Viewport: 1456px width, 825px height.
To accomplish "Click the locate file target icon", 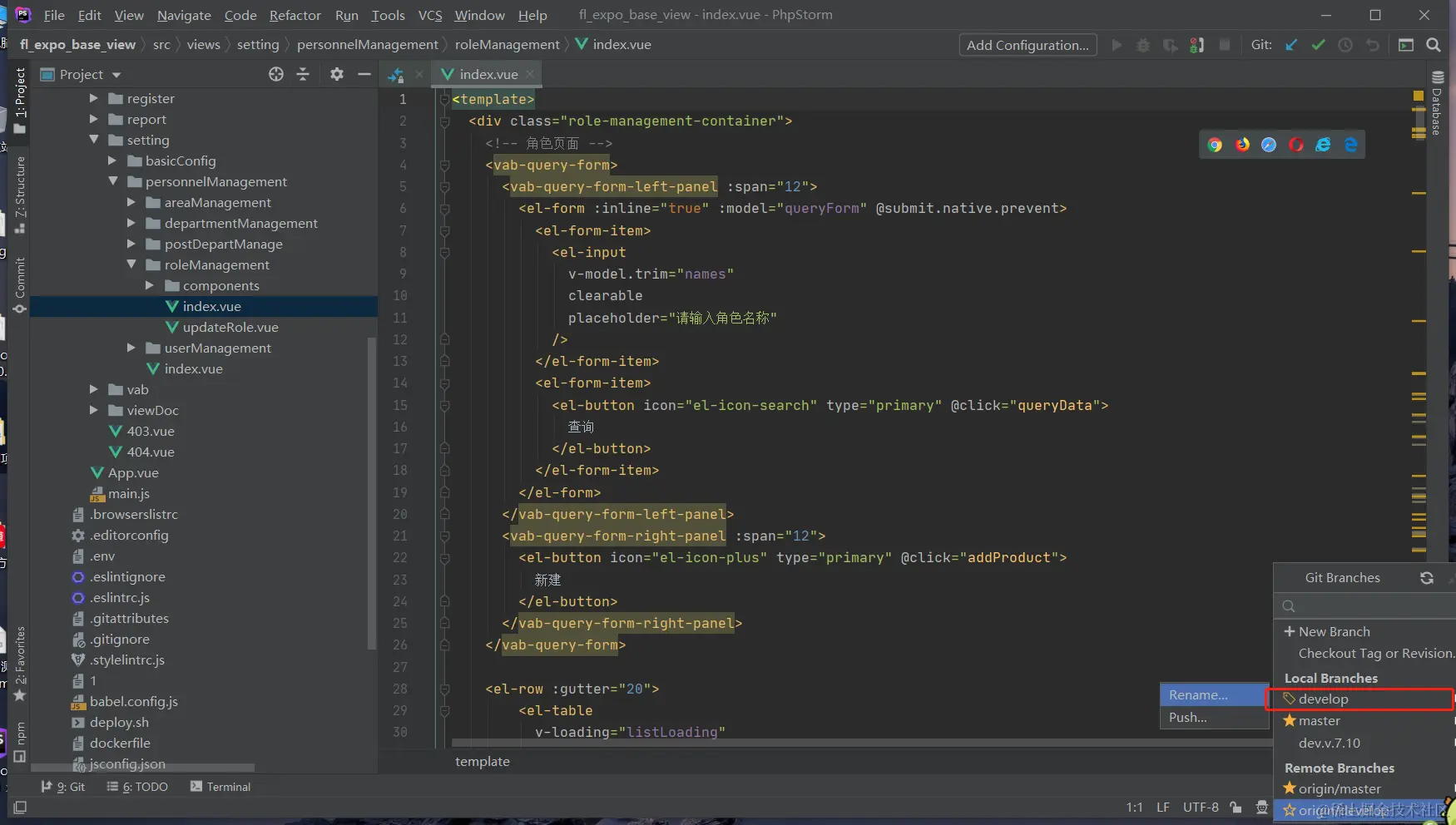I will [x=276, y=74].
